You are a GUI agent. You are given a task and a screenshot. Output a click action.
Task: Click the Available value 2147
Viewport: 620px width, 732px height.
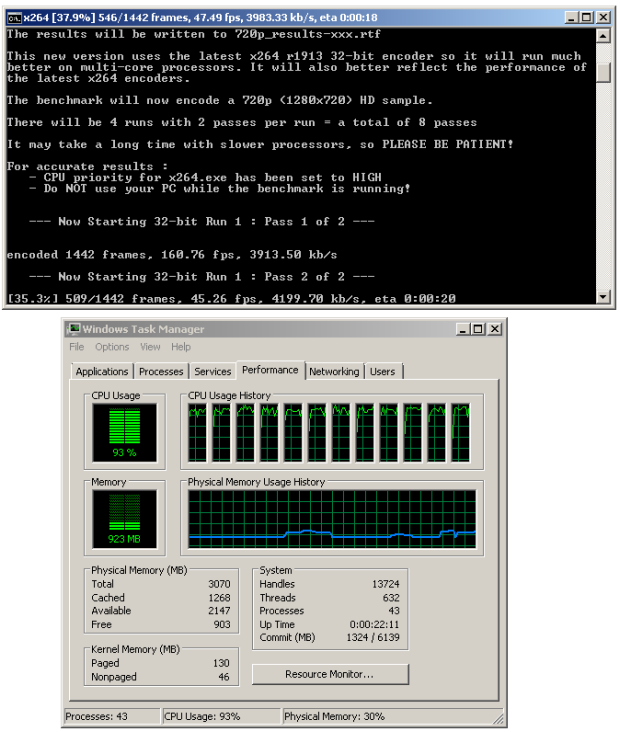pyautogui.click(x=219, y=611)
